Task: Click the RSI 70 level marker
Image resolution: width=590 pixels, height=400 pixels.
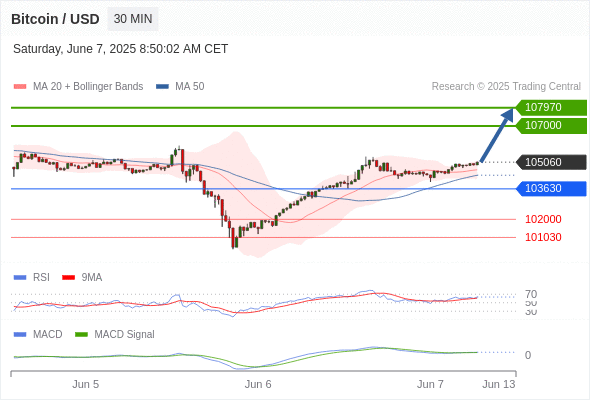Action: point(531,294)
